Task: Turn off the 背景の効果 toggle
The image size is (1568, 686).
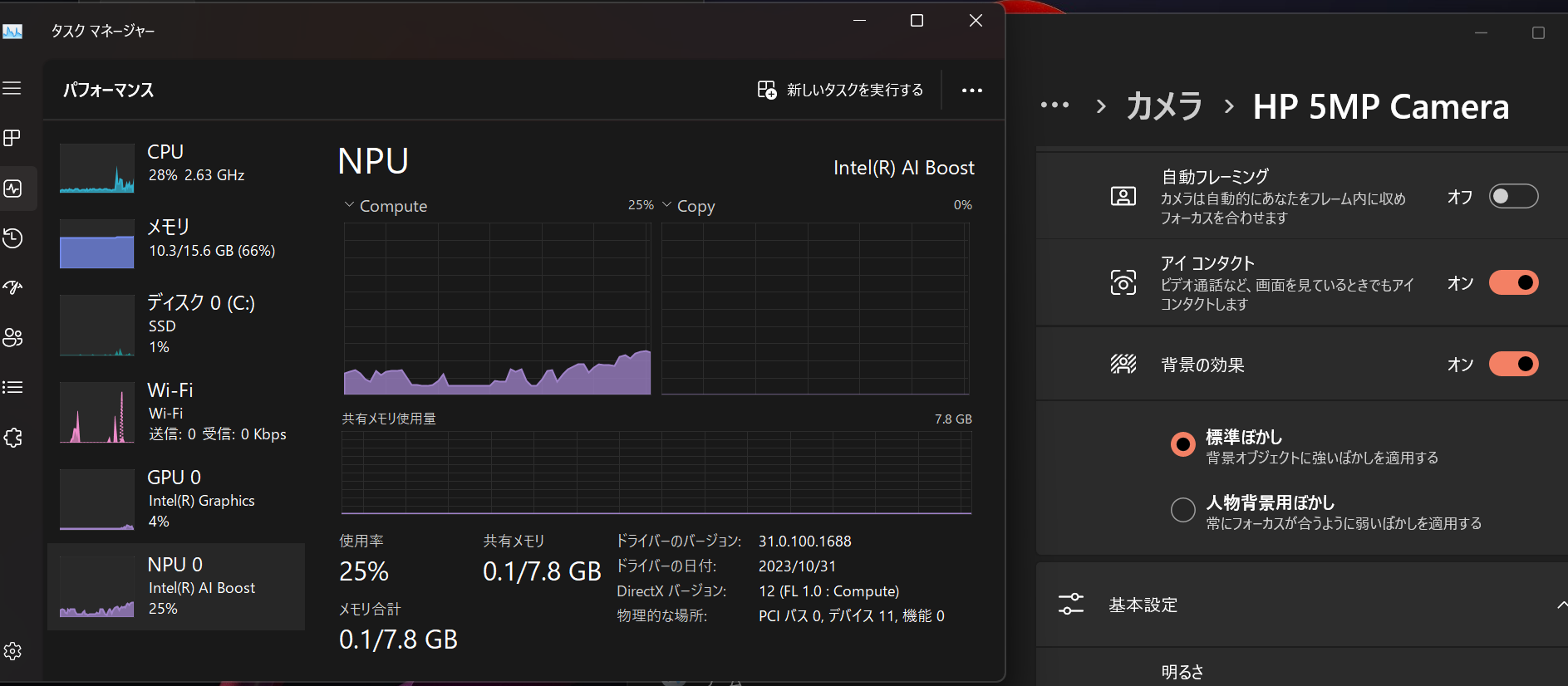Action: 1513,364
